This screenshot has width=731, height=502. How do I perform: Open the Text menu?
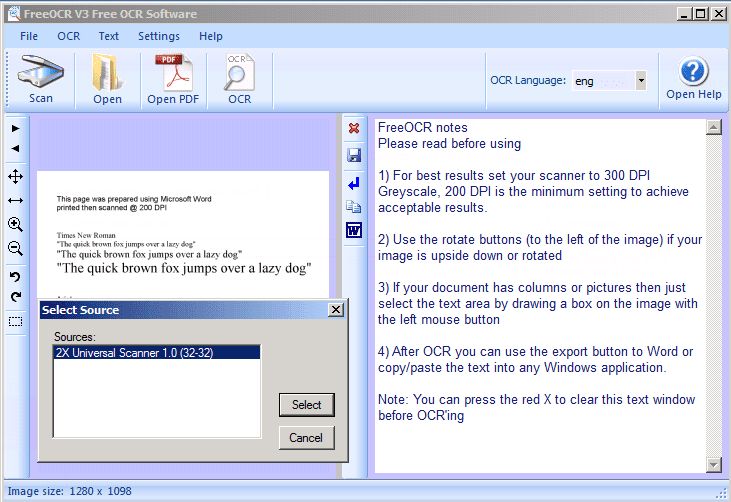pos(109,36)
